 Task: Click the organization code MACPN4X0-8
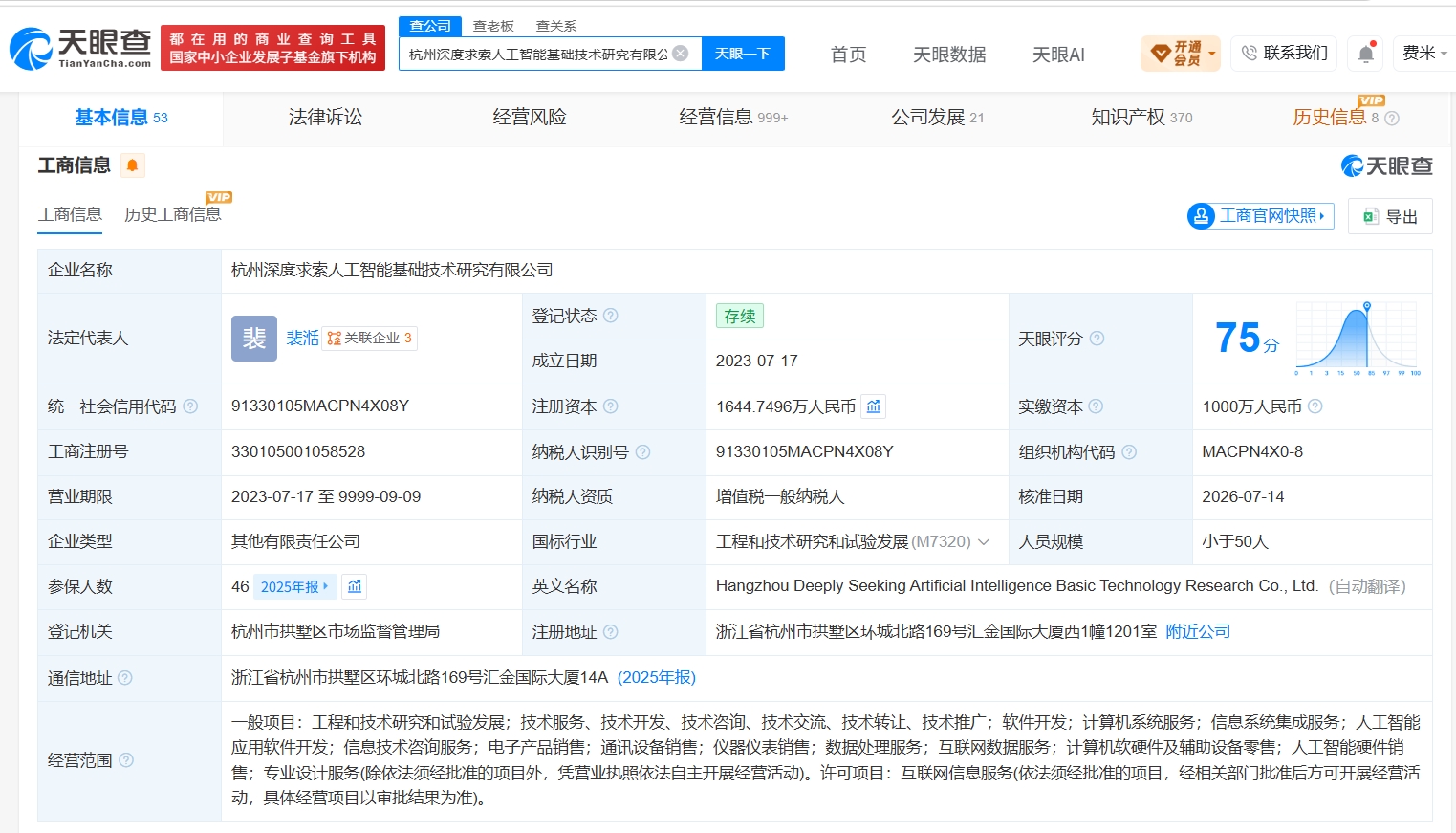click(x=1252, y=451)
